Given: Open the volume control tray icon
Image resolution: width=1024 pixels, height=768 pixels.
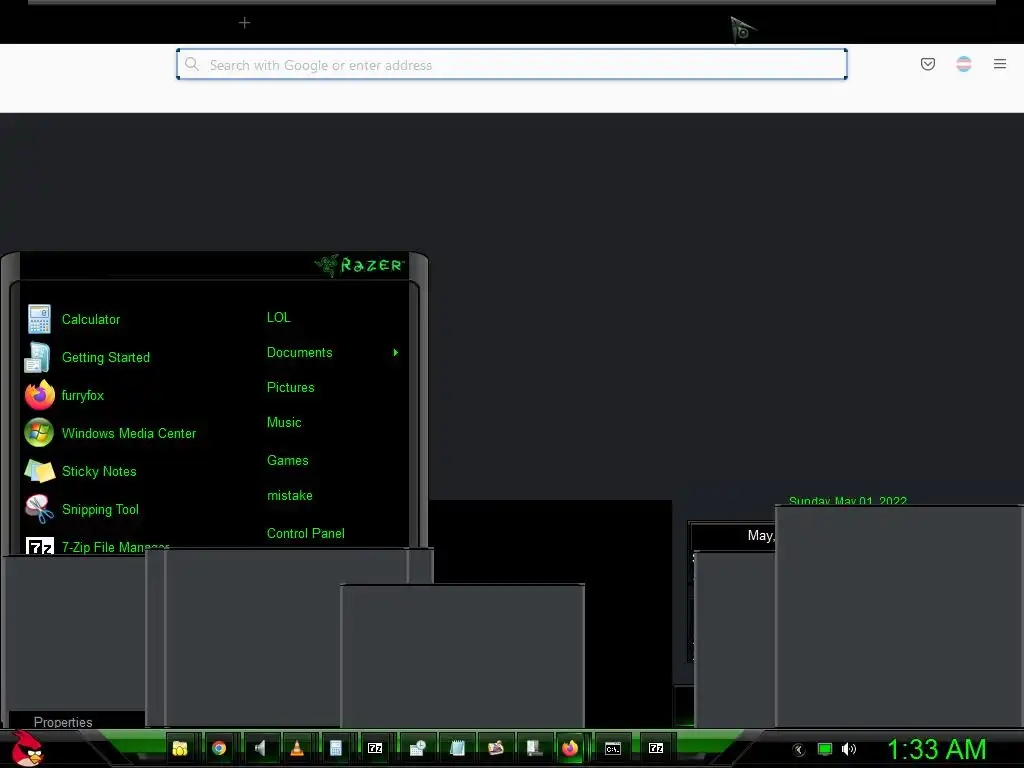Looking at the screenshot, I should pyautogui.click(x=848, y=749).
